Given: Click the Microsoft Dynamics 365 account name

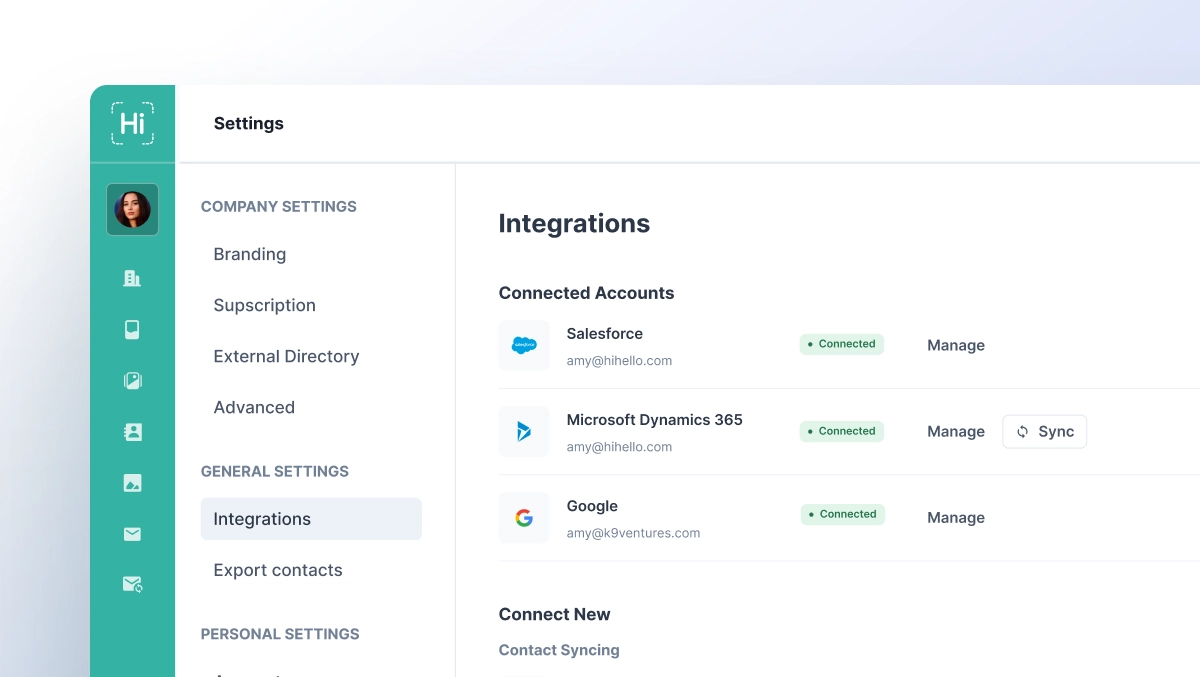Looking at the screenshot, I should click(655, 420).
